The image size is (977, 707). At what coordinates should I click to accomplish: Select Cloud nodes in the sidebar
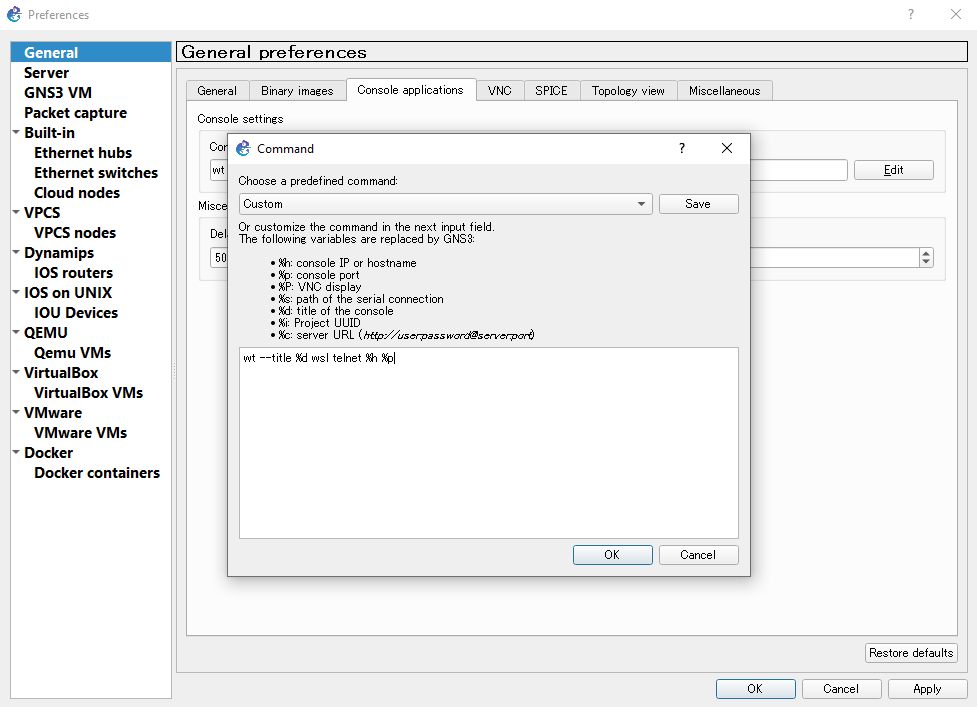coord(77,192)
